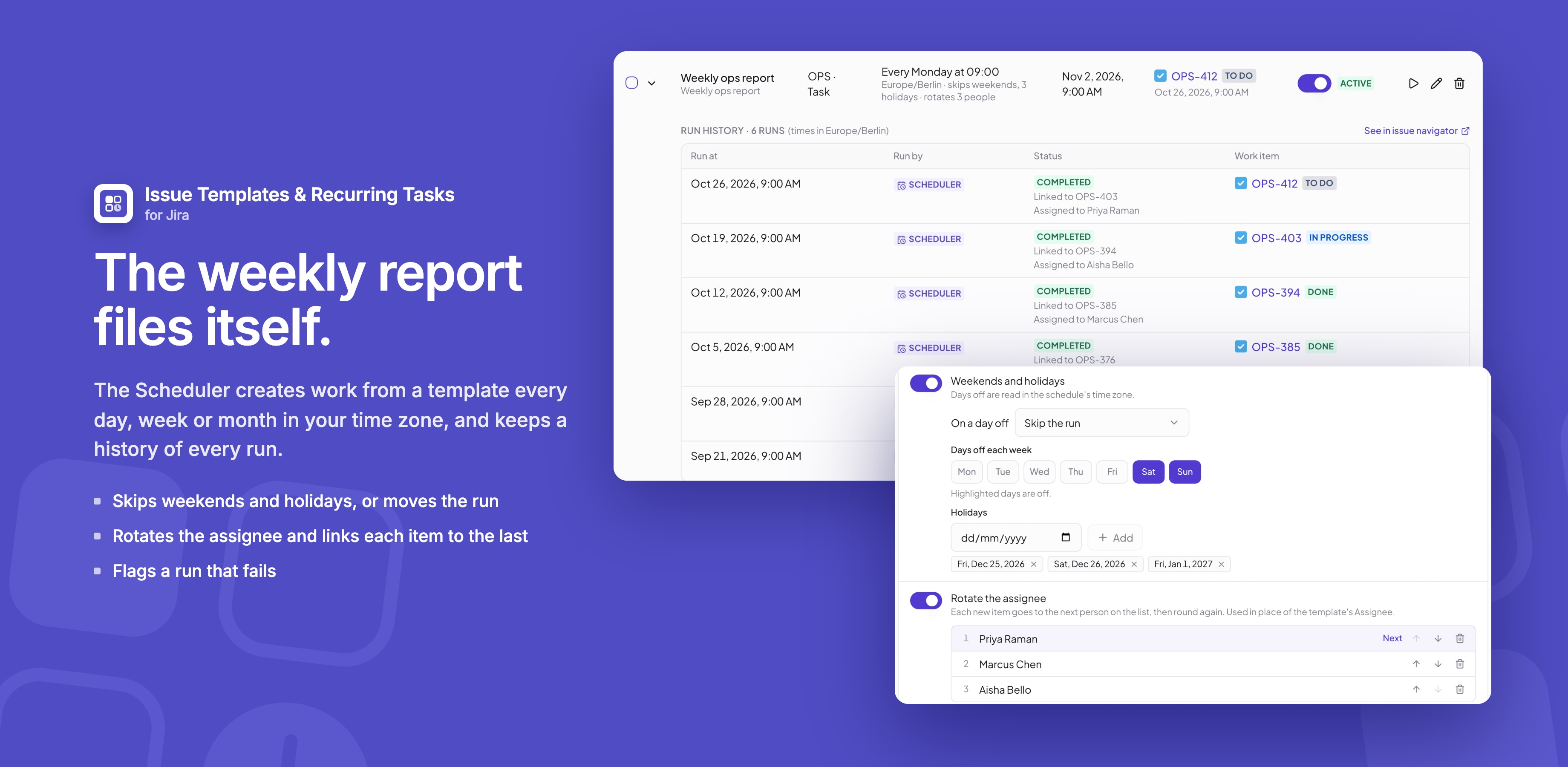
Task: Select the Weekly ops report row checkbox
Action: (632, 83)
